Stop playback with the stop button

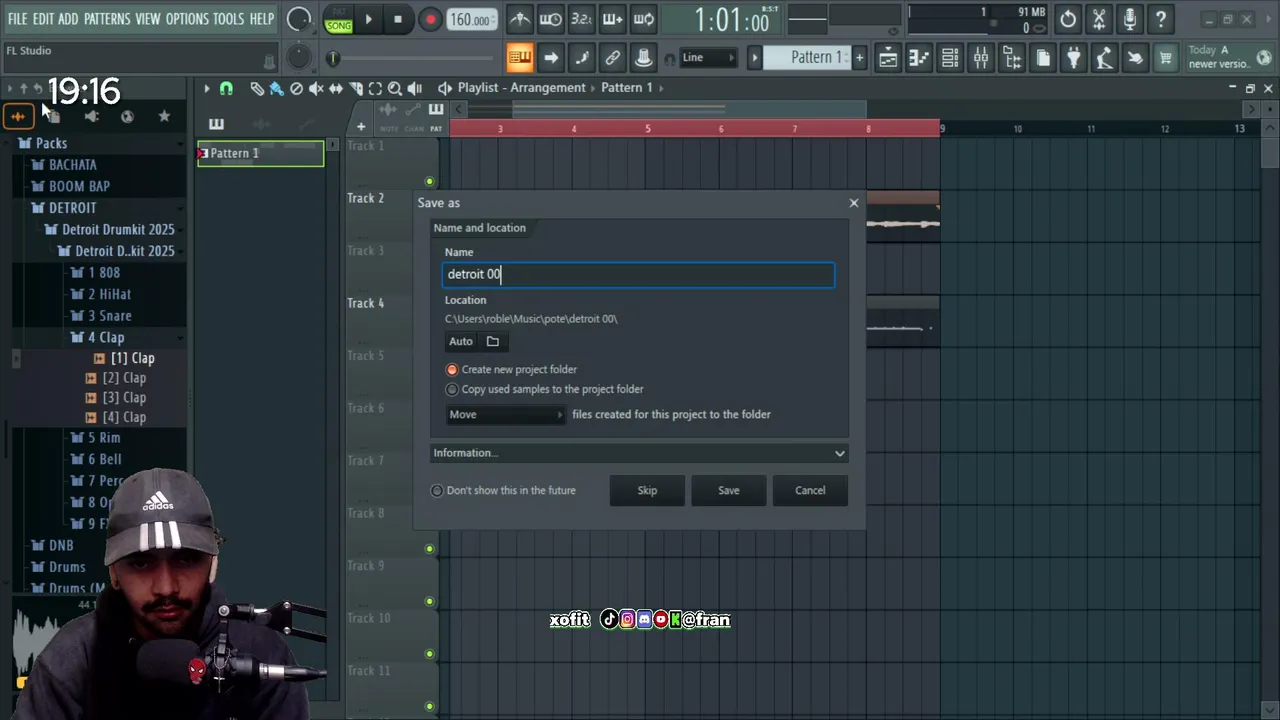point(398,19)
